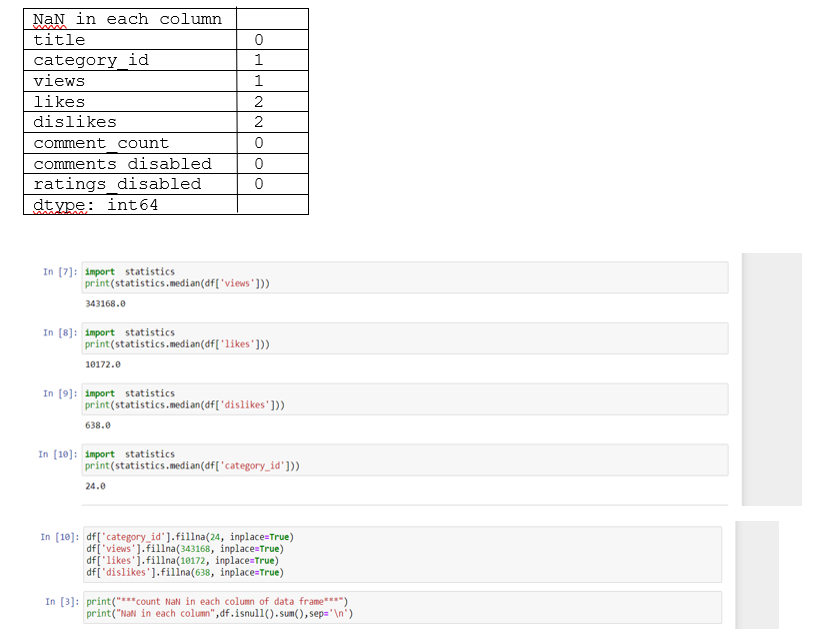This screenshot has height=641, width=837.
Task: Click the likes count cell showing 2
Action: [x=257, y=101]
